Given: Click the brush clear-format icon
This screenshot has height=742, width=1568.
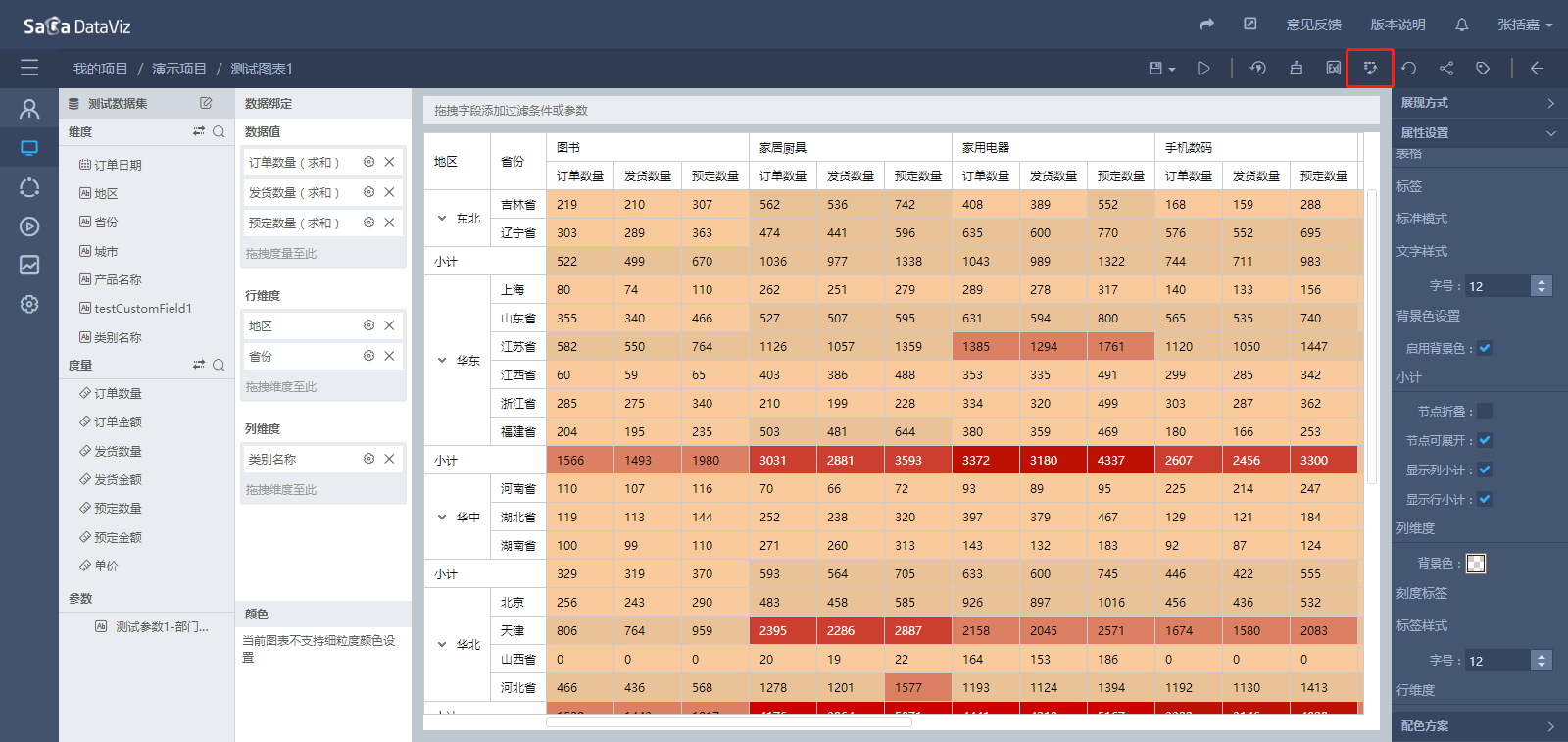Looking at the screenshot, I should 1297,68.
